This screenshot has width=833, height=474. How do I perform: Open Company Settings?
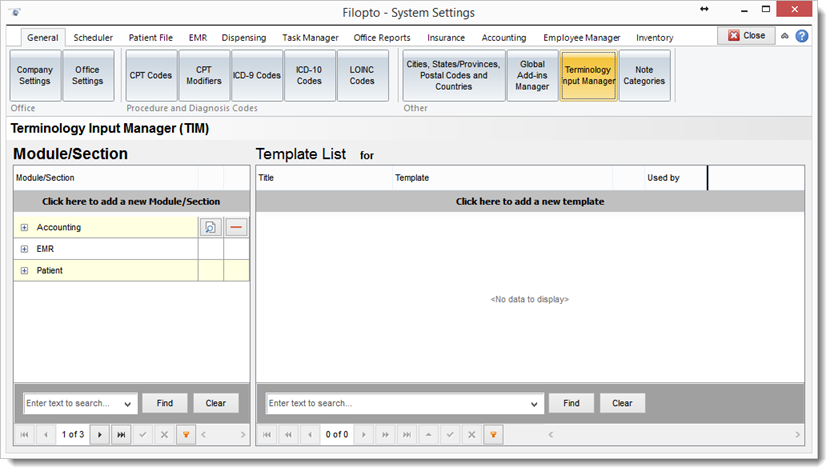[35, 75]
